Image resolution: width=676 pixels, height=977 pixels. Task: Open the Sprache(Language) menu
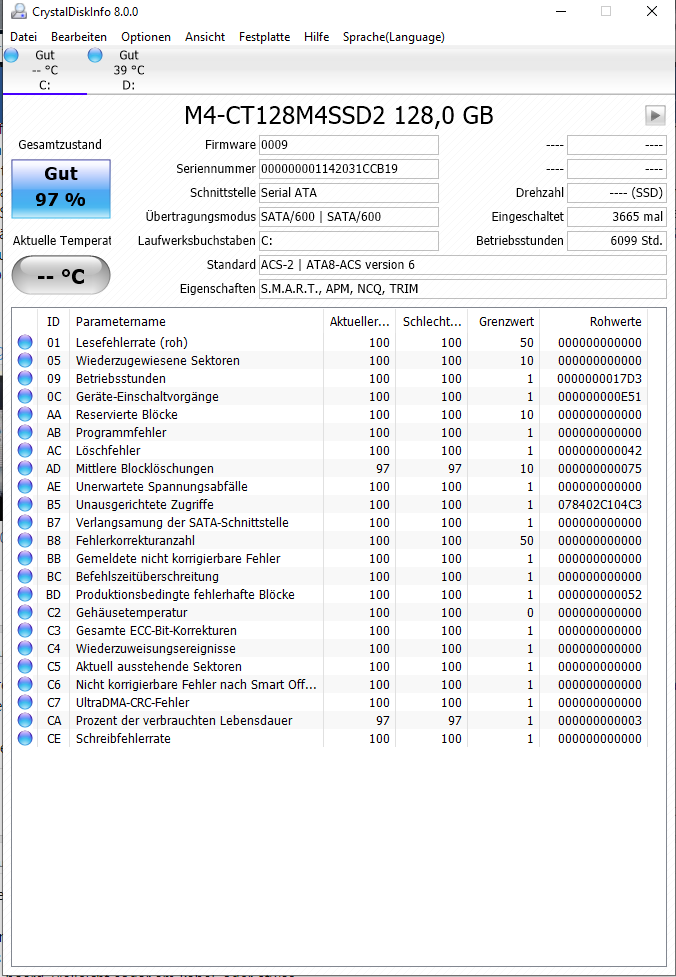(394, 37)
